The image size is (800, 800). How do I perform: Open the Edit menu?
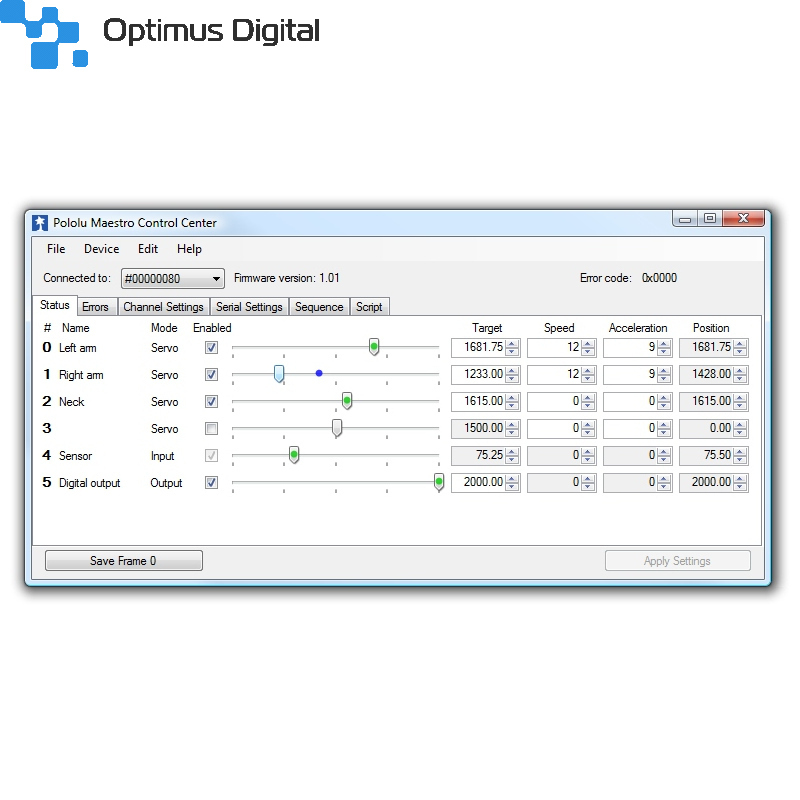[x=148, y=249]
